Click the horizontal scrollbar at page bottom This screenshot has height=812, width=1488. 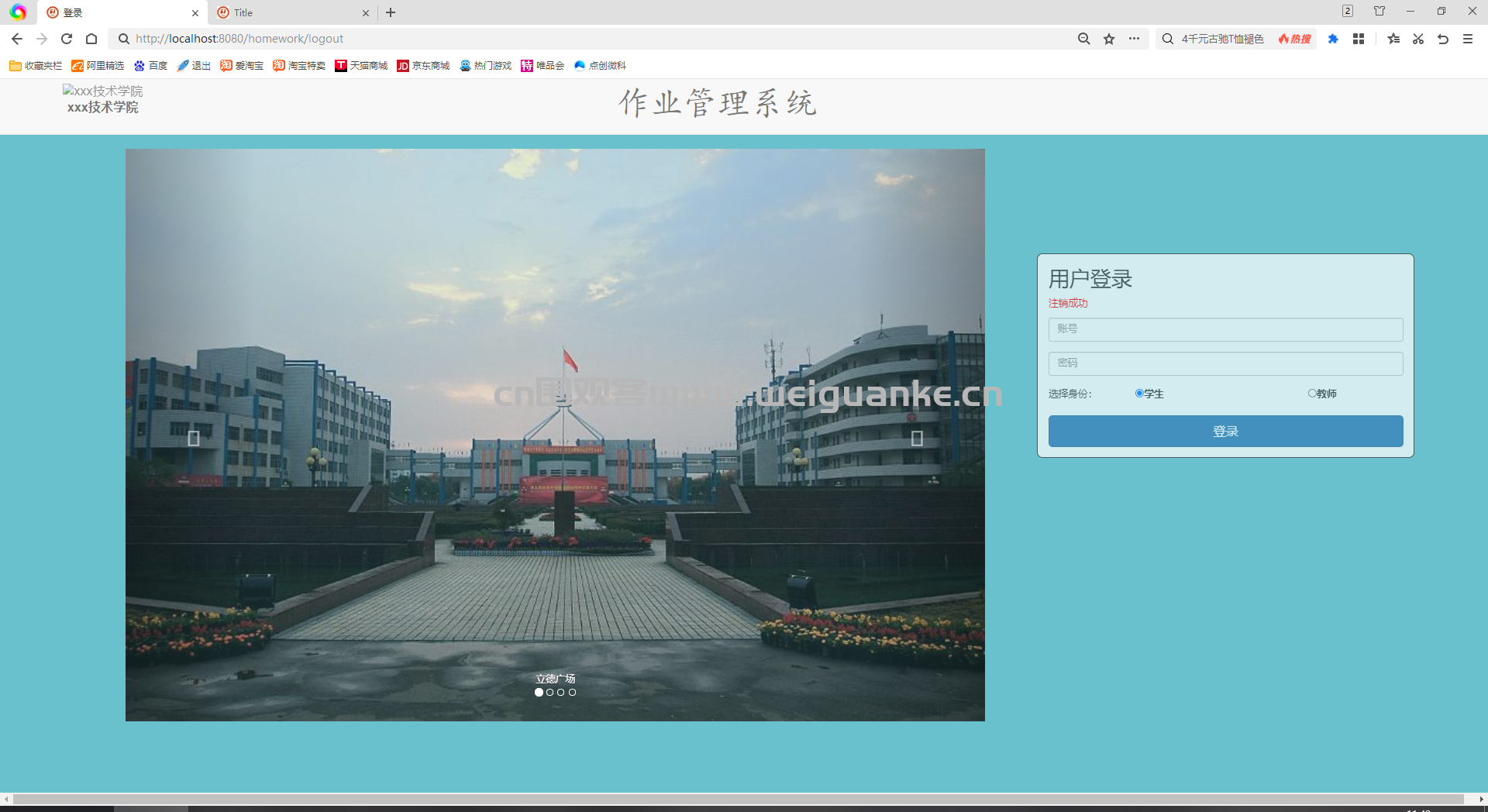coord(738,799)
